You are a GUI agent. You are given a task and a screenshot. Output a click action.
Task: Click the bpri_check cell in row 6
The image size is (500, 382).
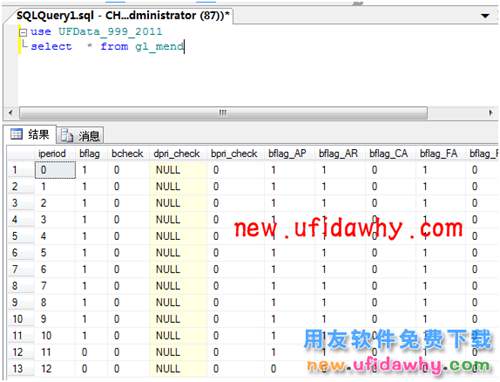coord(237,253)
